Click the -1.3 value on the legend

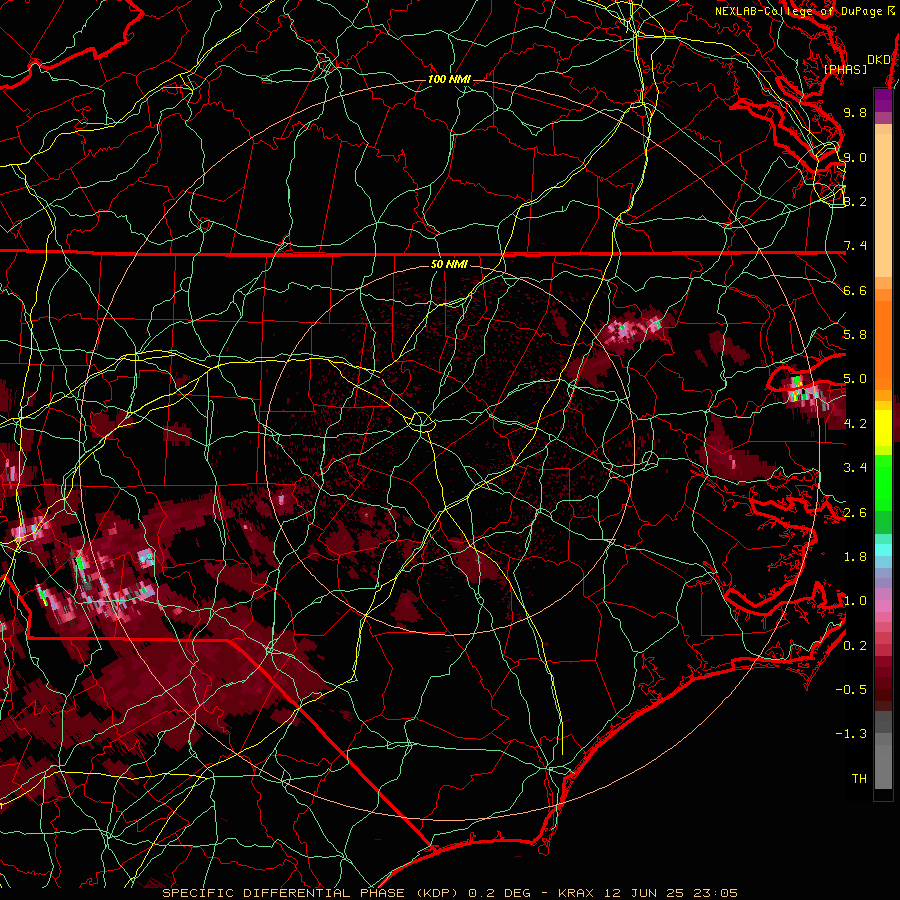851,734
